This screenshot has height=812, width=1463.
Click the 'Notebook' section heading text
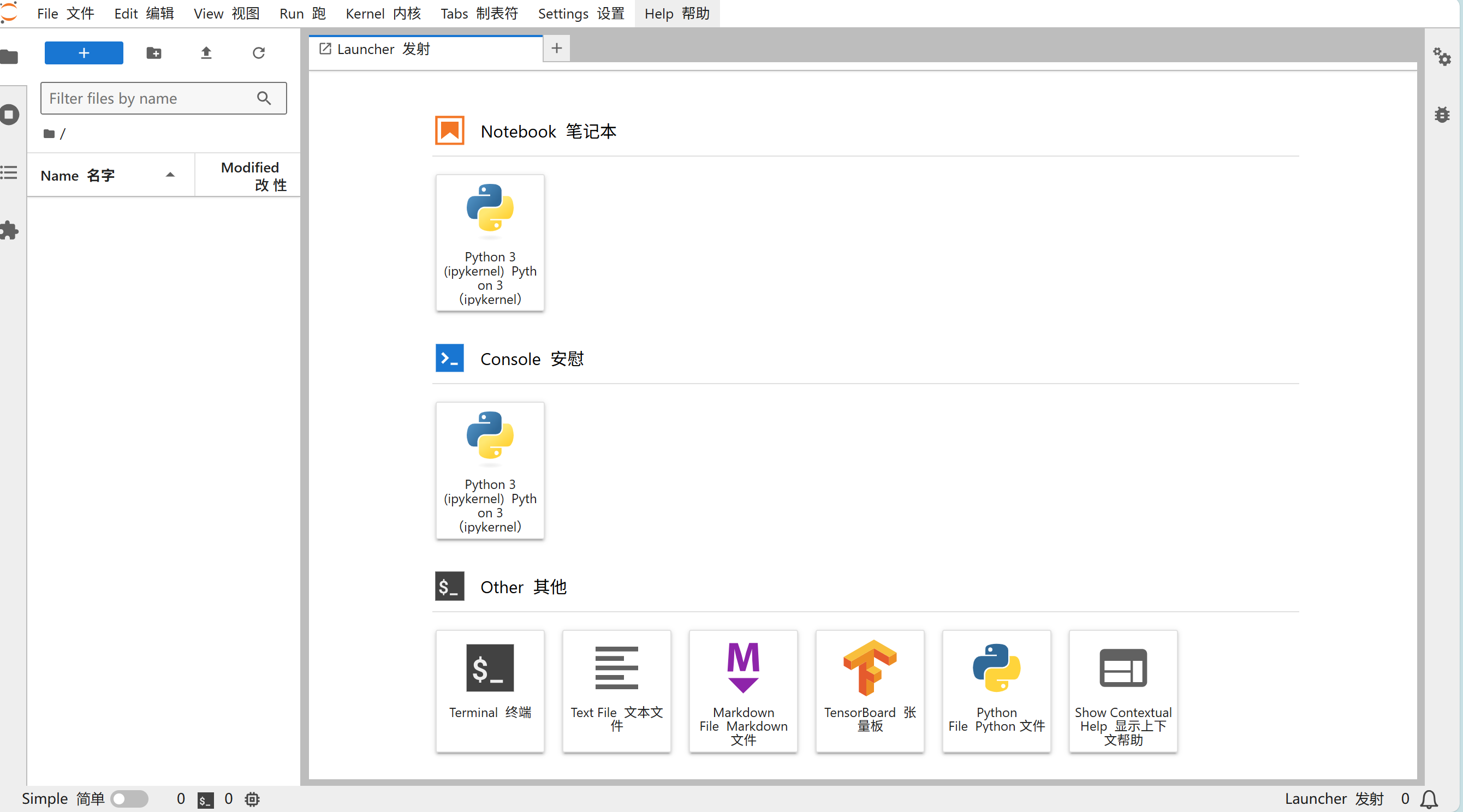pos(548,132)
